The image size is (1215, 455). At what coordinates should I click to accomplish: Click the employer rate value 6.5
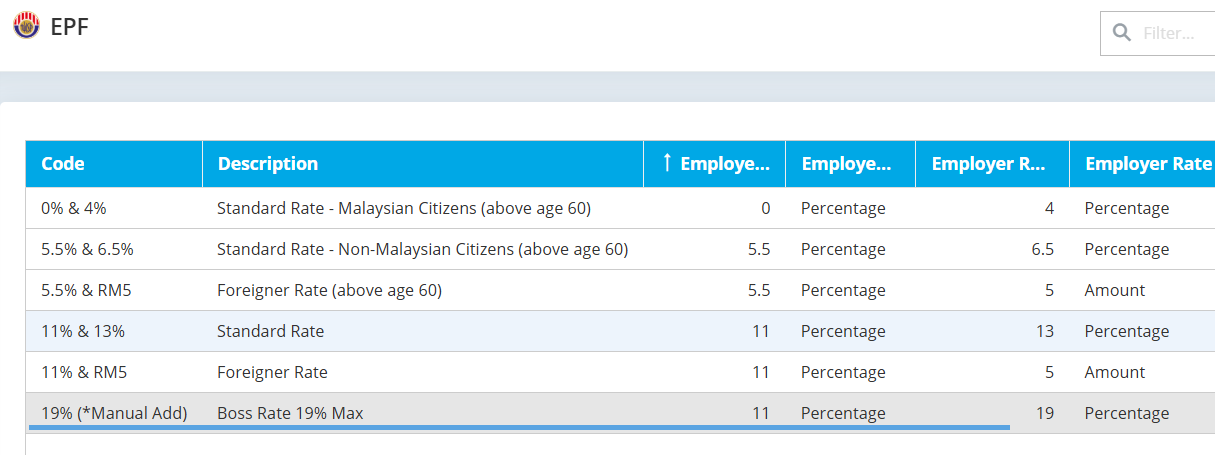click(1042, 250)
